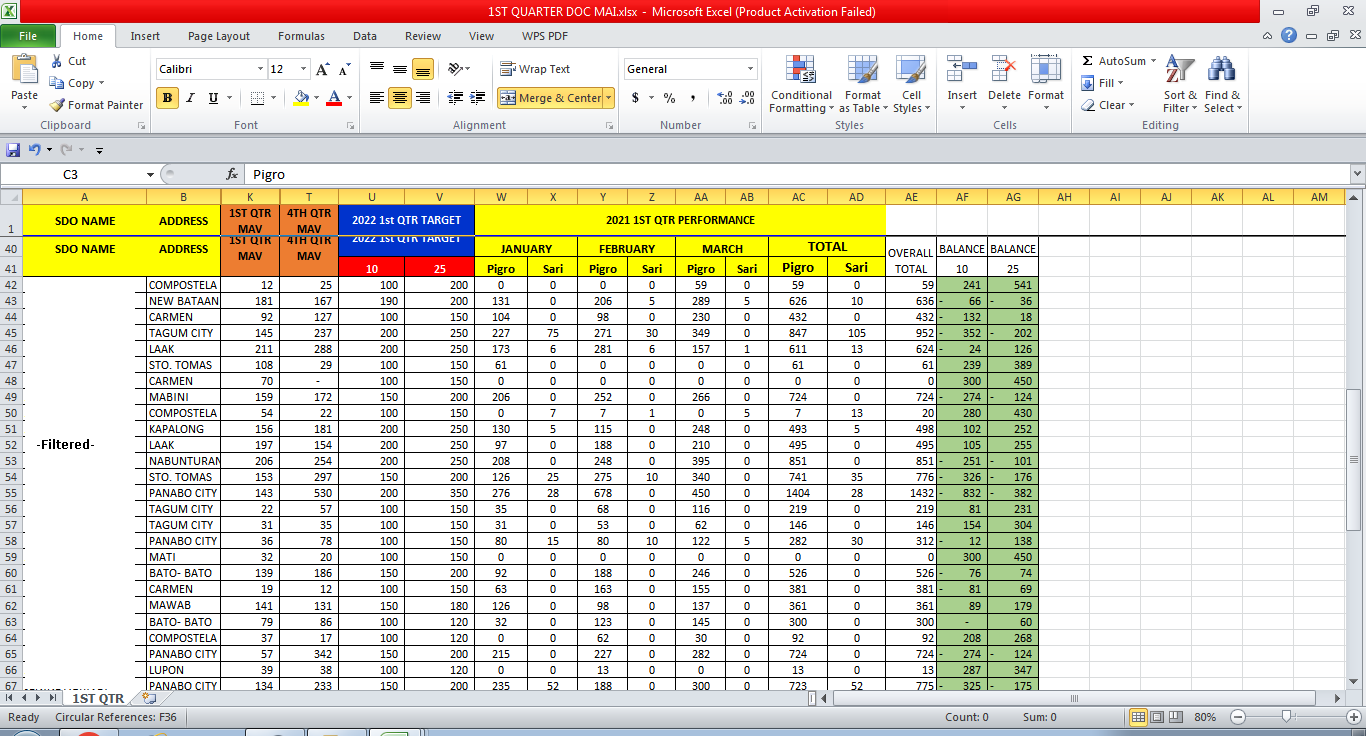Click the Increase Font Size icon

(322, 69)
